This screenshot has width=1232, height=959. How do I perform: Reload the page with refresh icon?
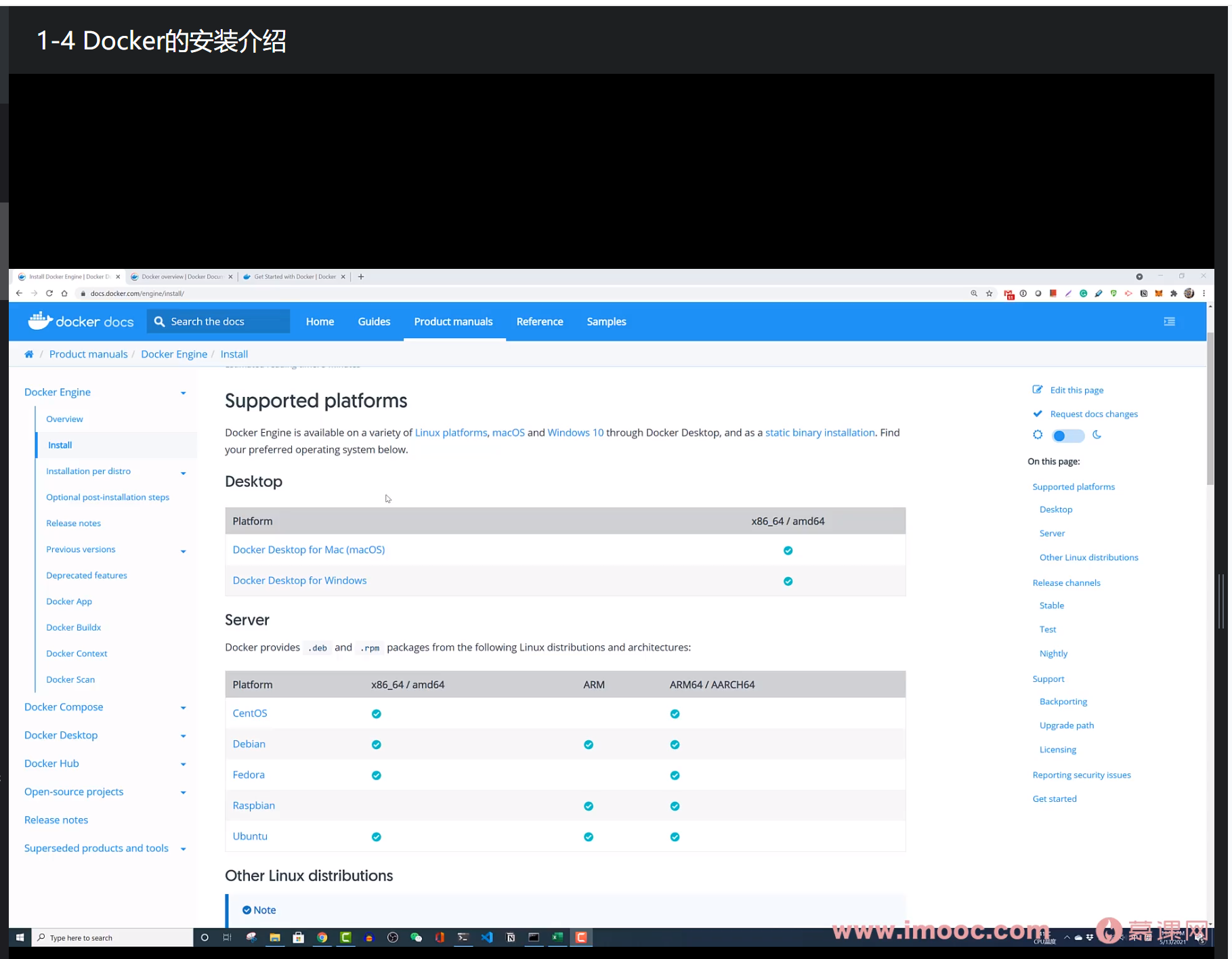tap(49, 293)
